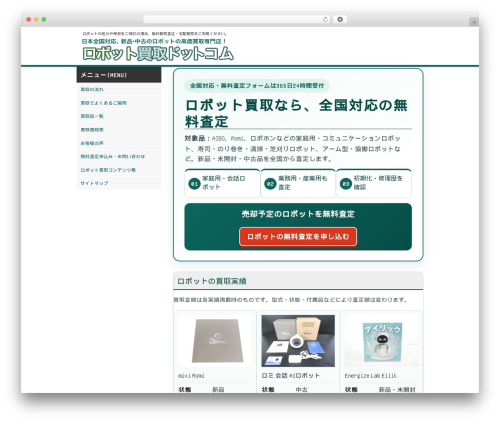Click the round extension icon beside address bar
Image resolution: width=500 pixels, height=423 pixels.
point(340,19)
